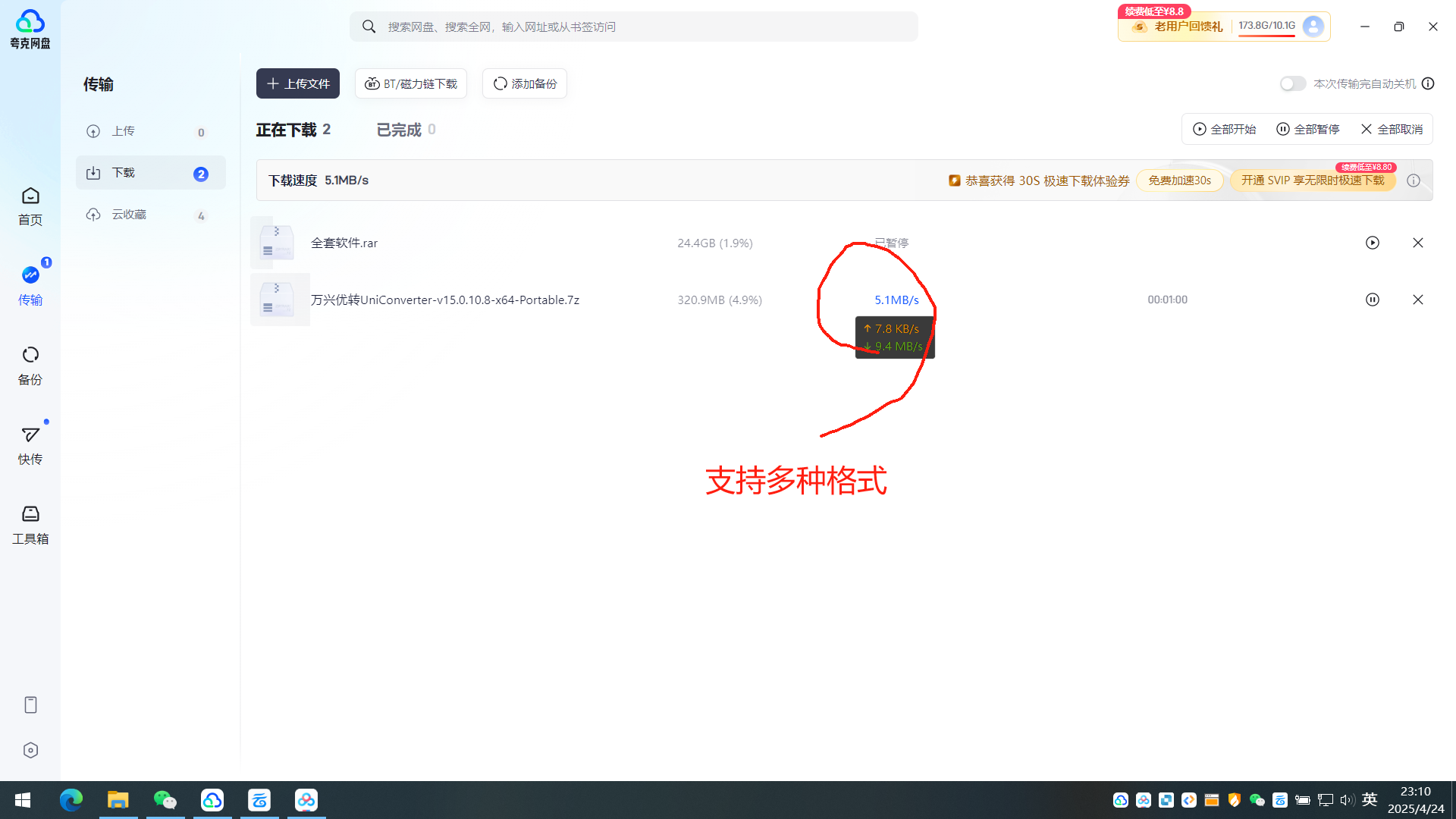Click 全部暂停 to pause all

click(x=1307, y=129)
